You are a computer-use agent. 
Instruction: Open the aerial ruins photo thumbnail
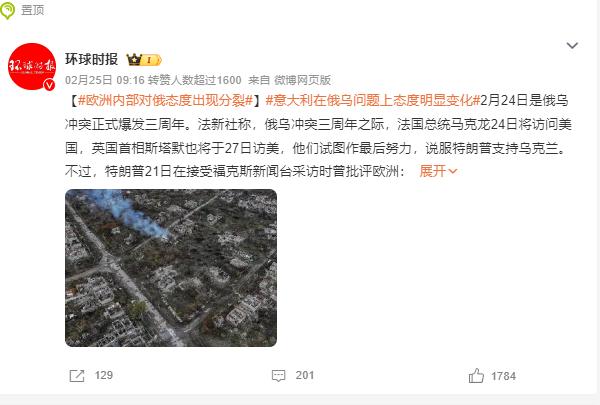(171, 268)
